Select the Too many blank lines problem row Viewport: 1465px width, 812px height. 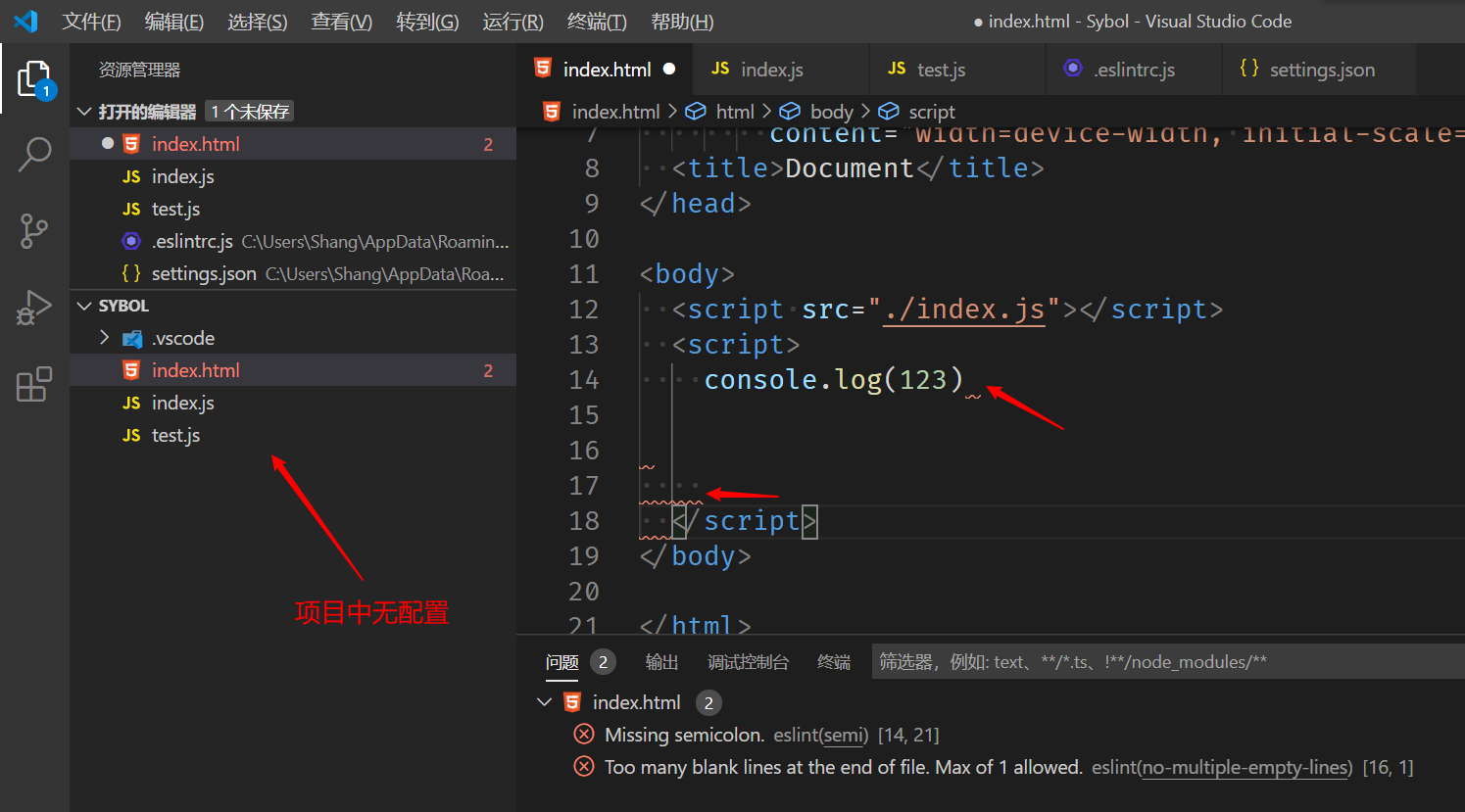click(991, 767)
